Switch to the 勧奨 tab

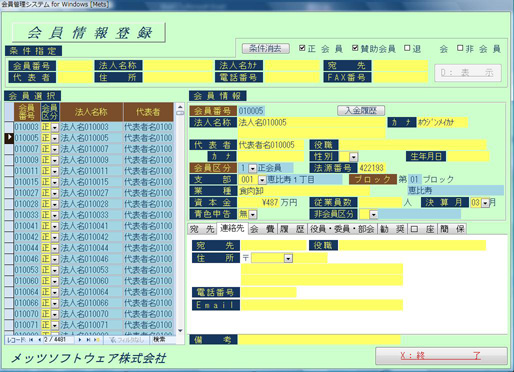coord(392,229)
